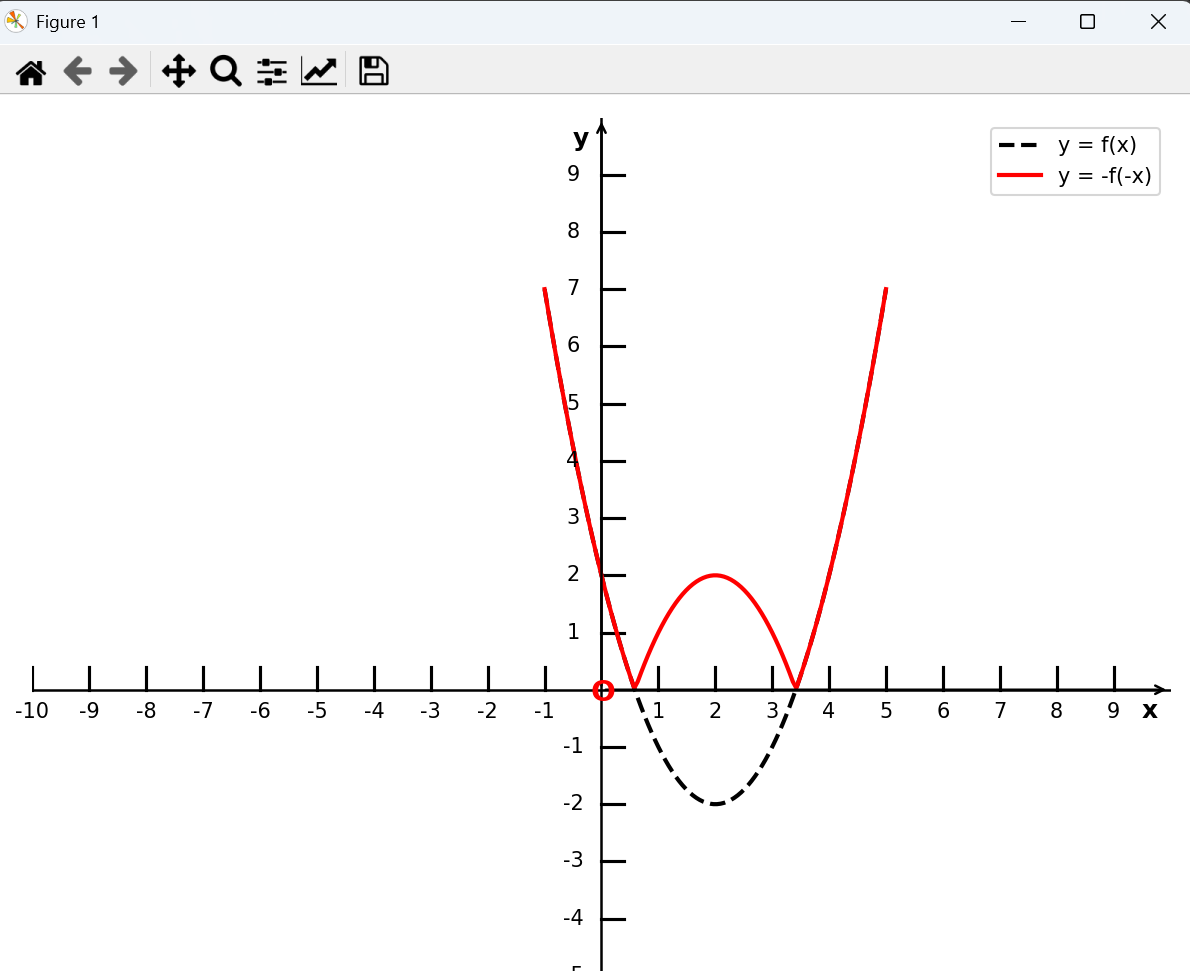Click the y-axis tick label 9
The image size is (1190, 971).
point(573,174)
